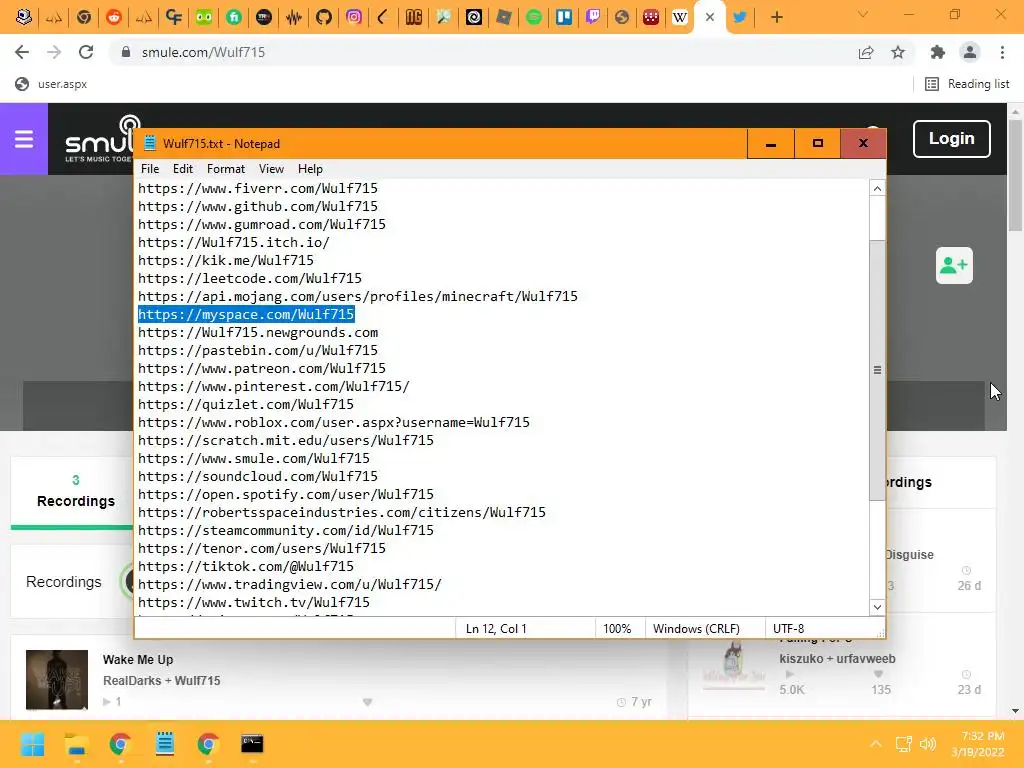The image size is (1024, 768).
Task: Open the Notepad Edit menu
Action: pyautogui.click(x=183, y=168)
